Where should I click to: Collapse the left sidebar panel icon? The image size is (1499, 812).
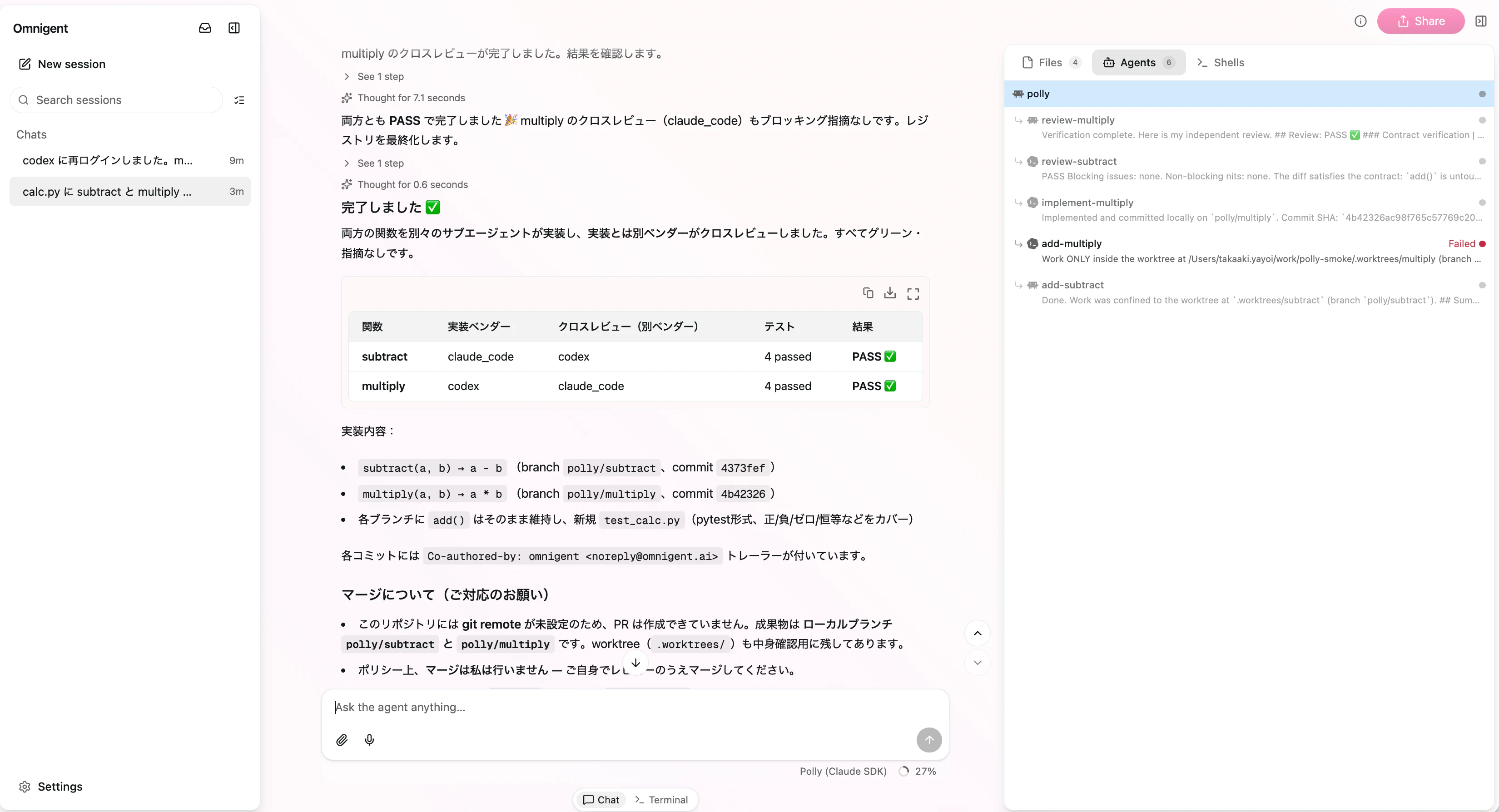pyautogui.click(x=234, y=28)
